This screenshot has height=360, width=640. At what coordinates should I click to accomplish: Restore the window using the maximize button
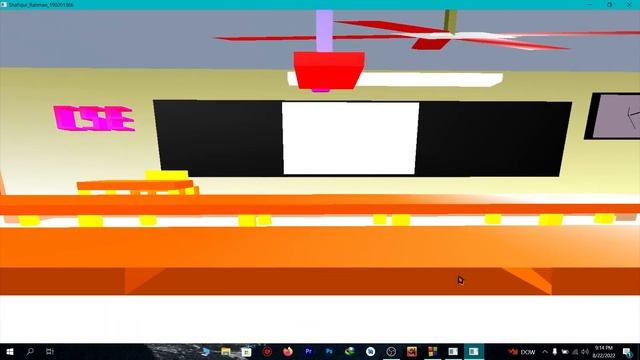pos(609,4)
